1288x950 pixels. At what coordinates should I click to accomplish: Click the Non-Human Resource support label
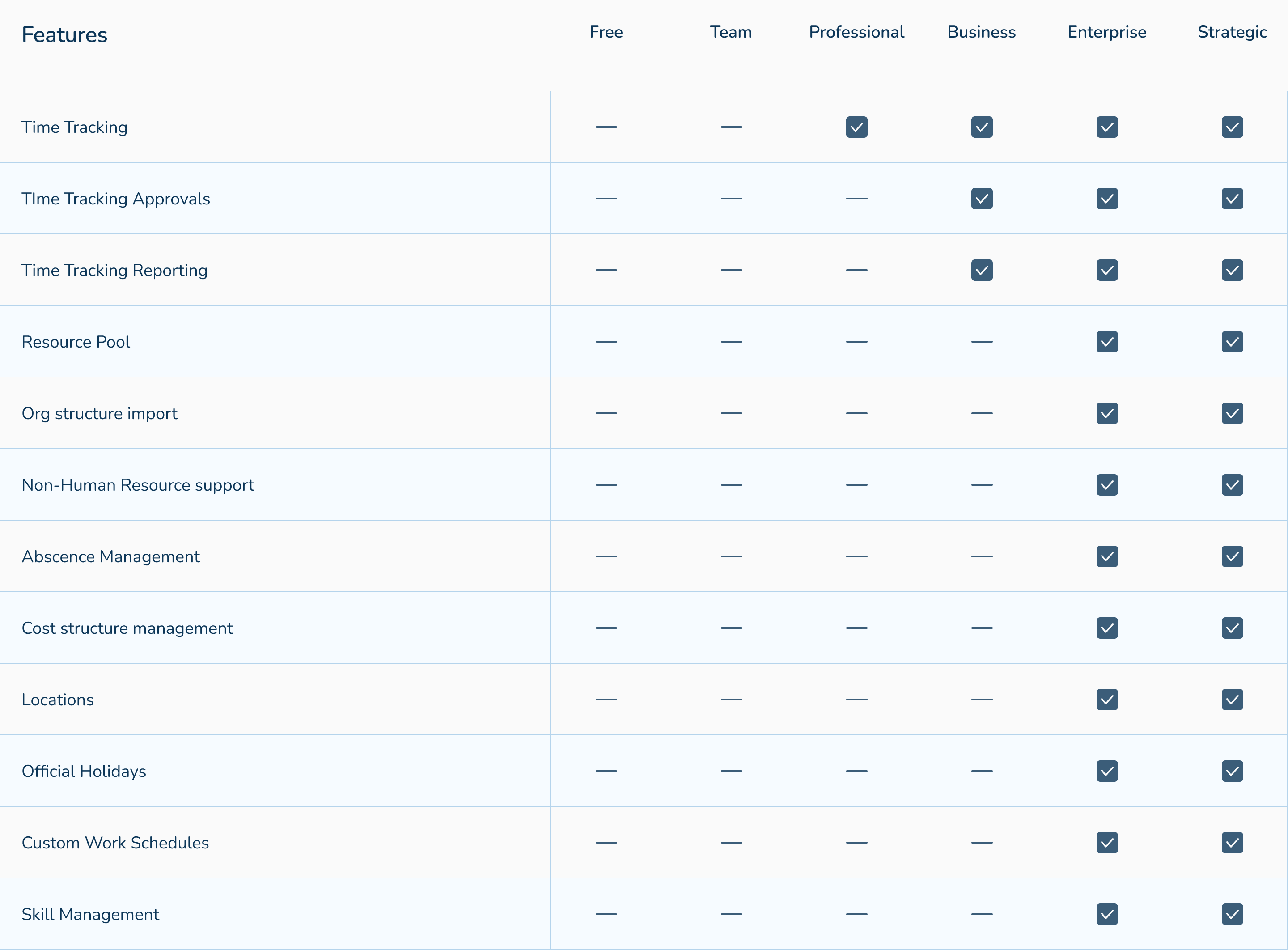coord(138,485)
